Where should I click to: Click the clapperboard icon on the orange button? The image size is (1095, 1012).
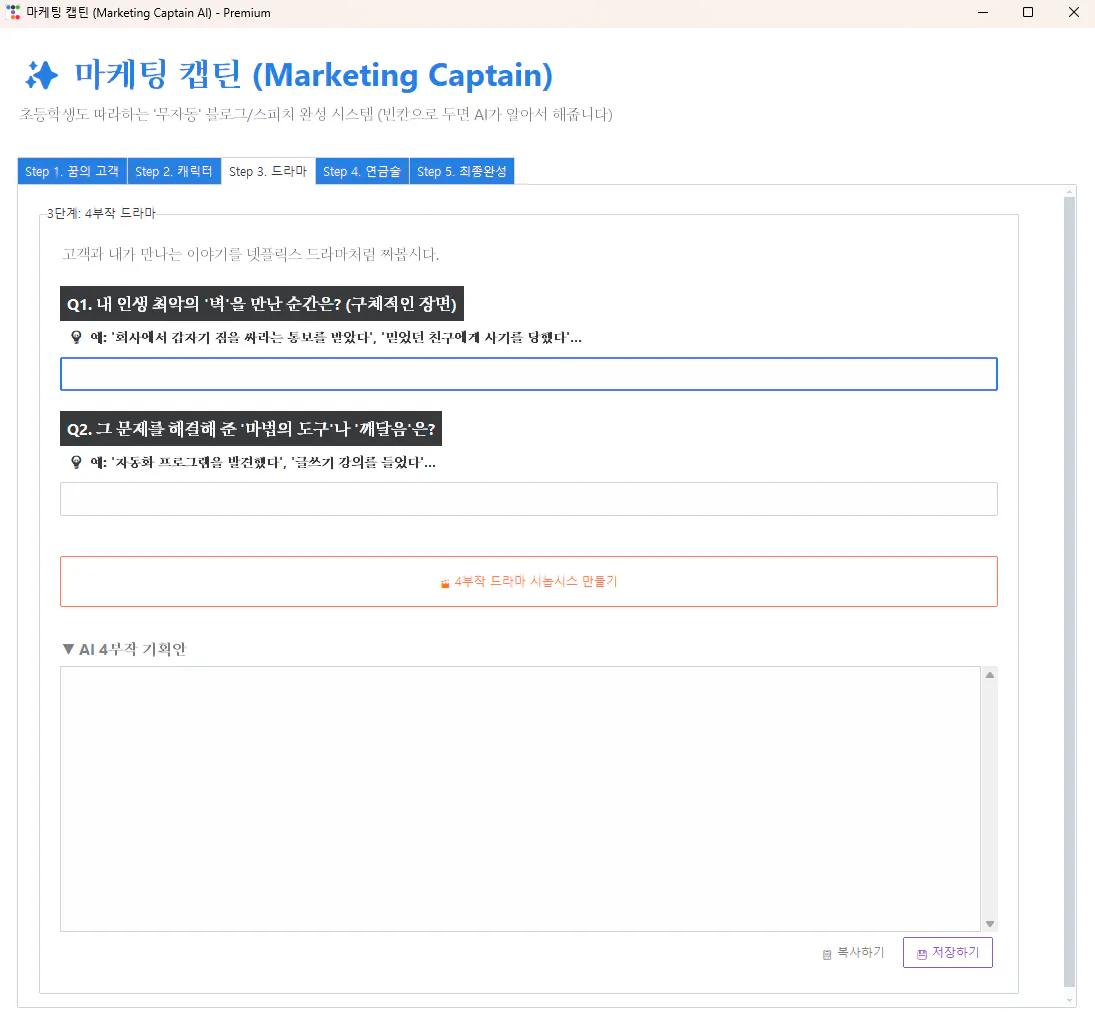click(443, 581)
